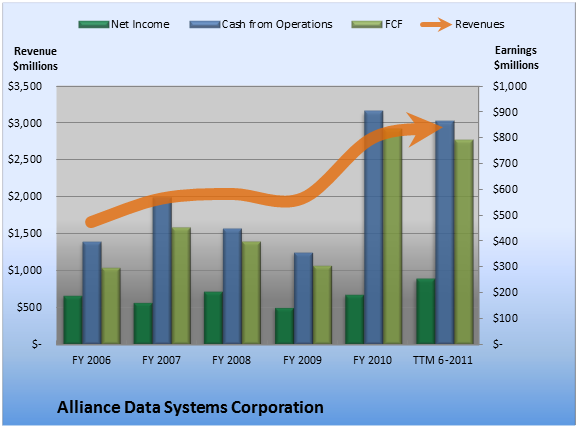Click the "FY 2008" axis label
This screenshot has width=577, height=427.
pyautogui.click(x=231, y=360)
